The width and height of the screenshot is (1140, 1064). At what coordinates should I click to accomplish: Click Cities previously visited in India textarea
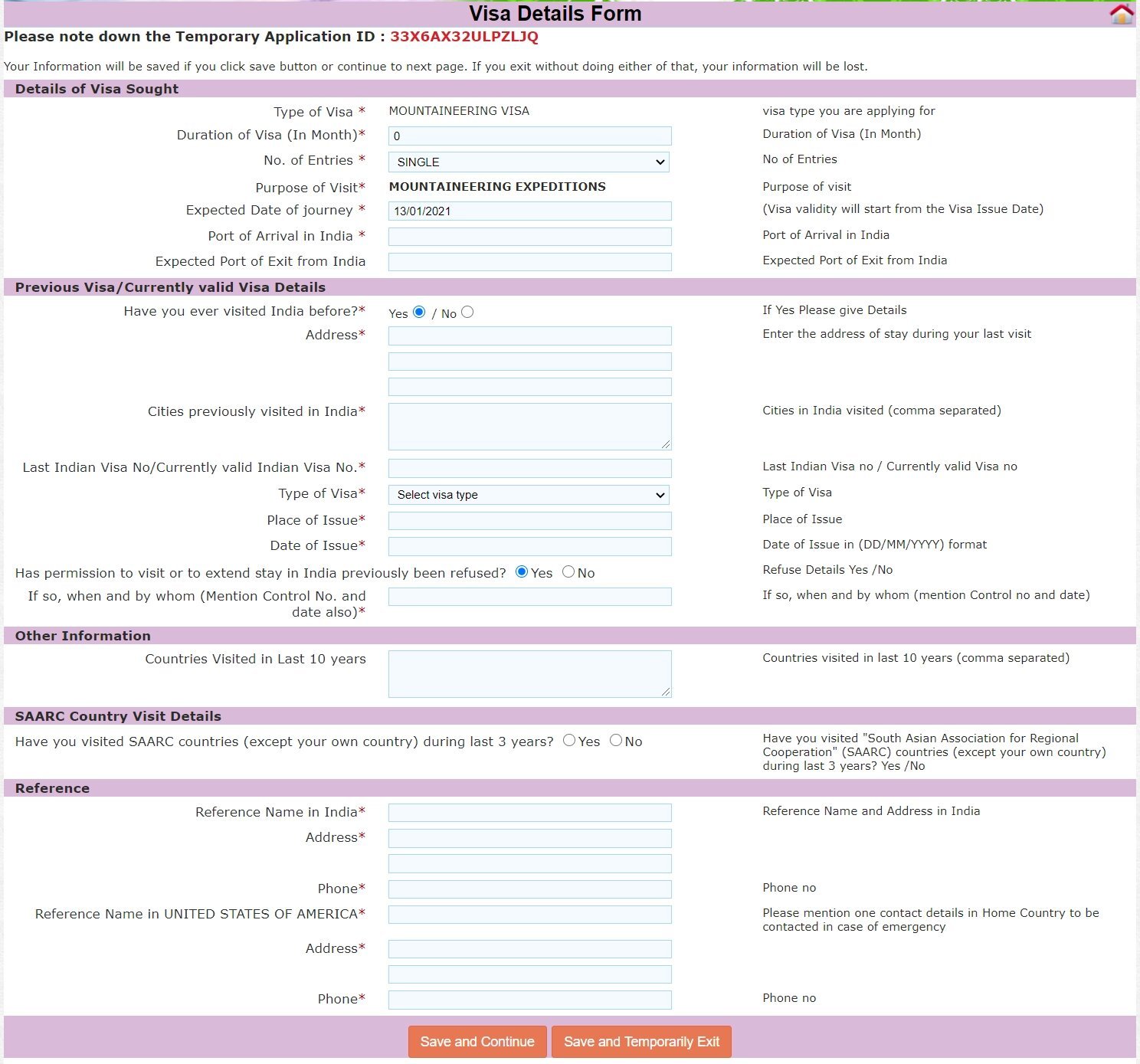[530, 427]
